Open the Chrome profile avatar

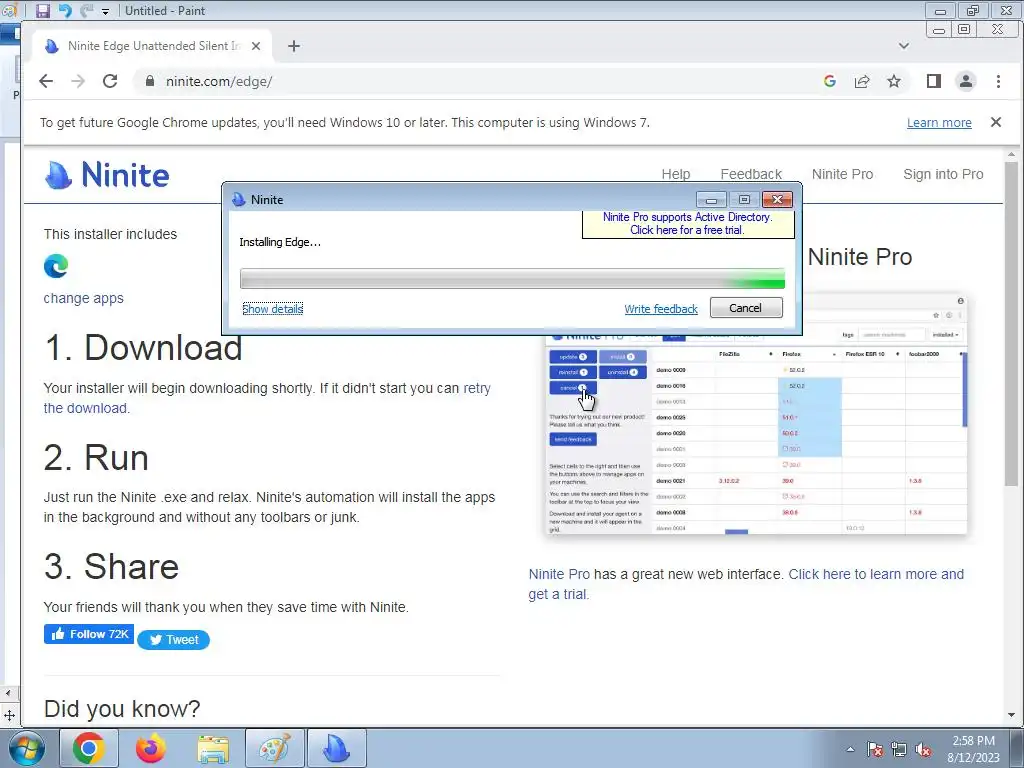[966, 81]
